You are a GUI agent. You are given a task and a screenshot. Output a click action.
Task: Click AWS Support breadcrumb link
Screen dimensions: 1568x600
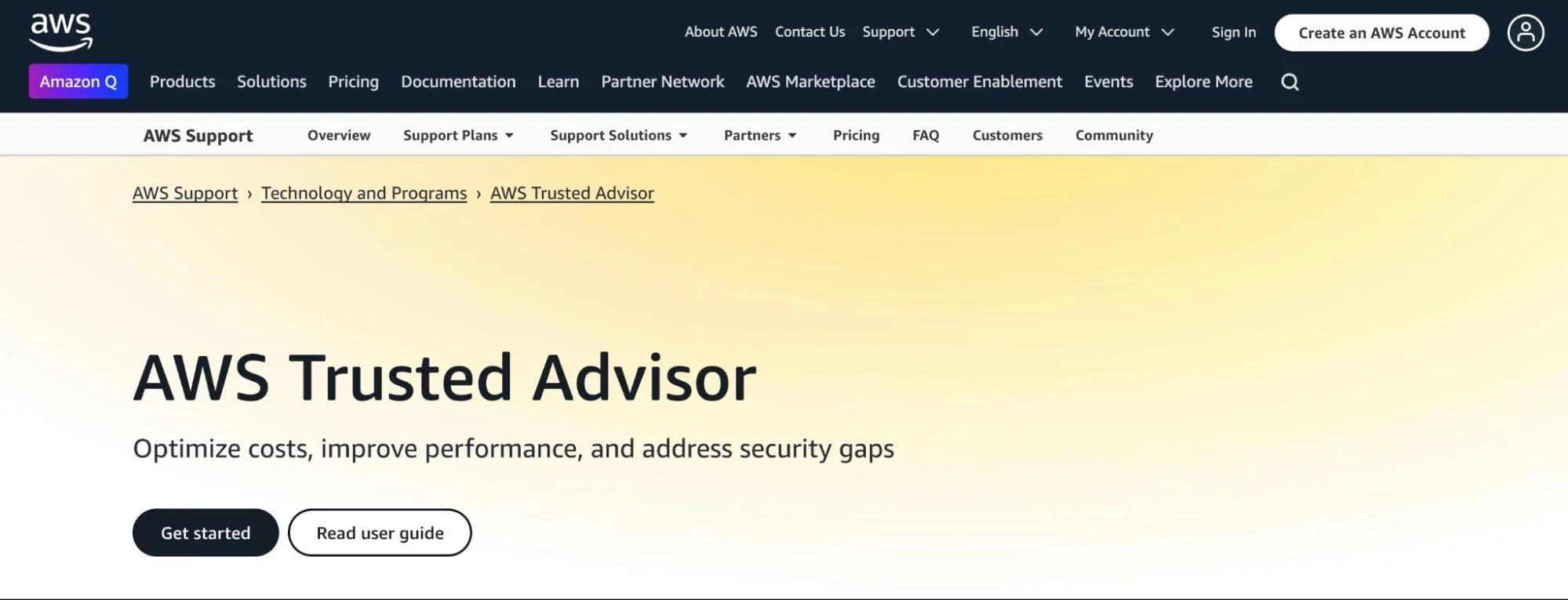(x=185, y=193)
